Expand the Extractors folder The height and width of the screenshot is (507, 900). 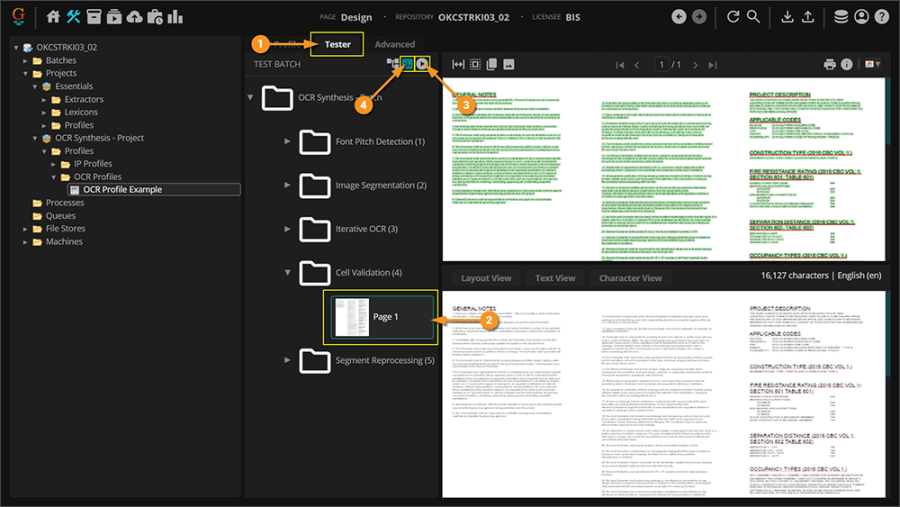point(44,99)
